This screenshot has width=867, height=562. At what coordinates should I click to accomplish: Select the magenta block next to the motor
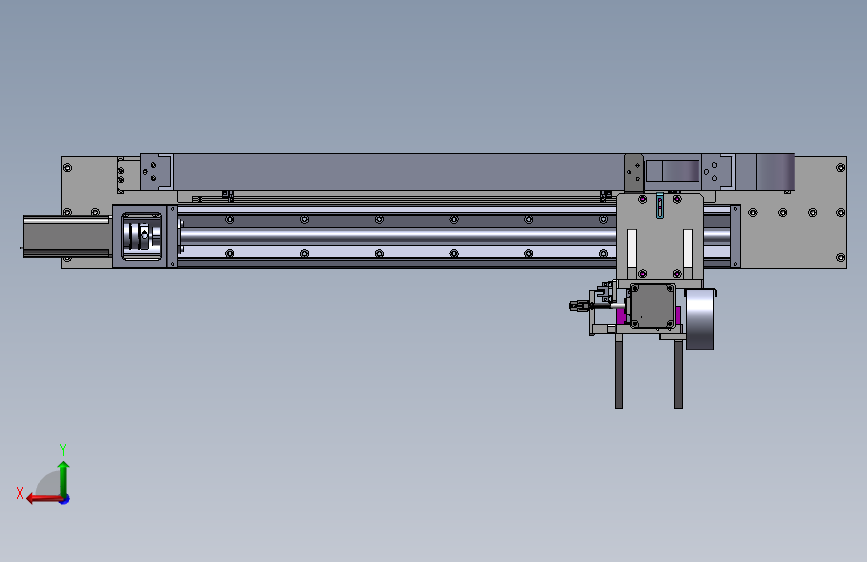[621, 316]
